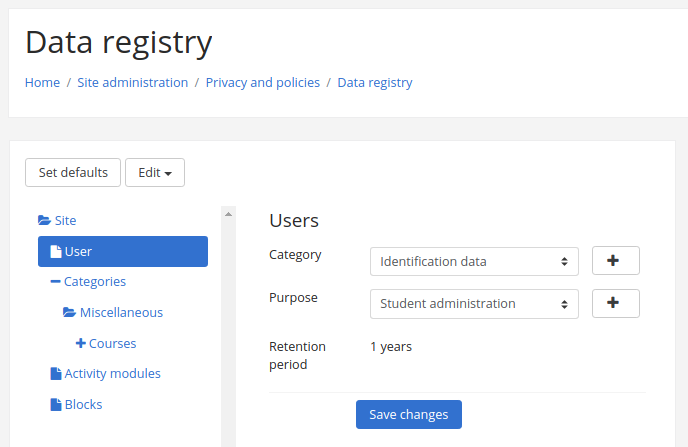The image size is (688, 447).
Task: Open Privacy and policies breadcrumb link
Action: pos(262,83)
